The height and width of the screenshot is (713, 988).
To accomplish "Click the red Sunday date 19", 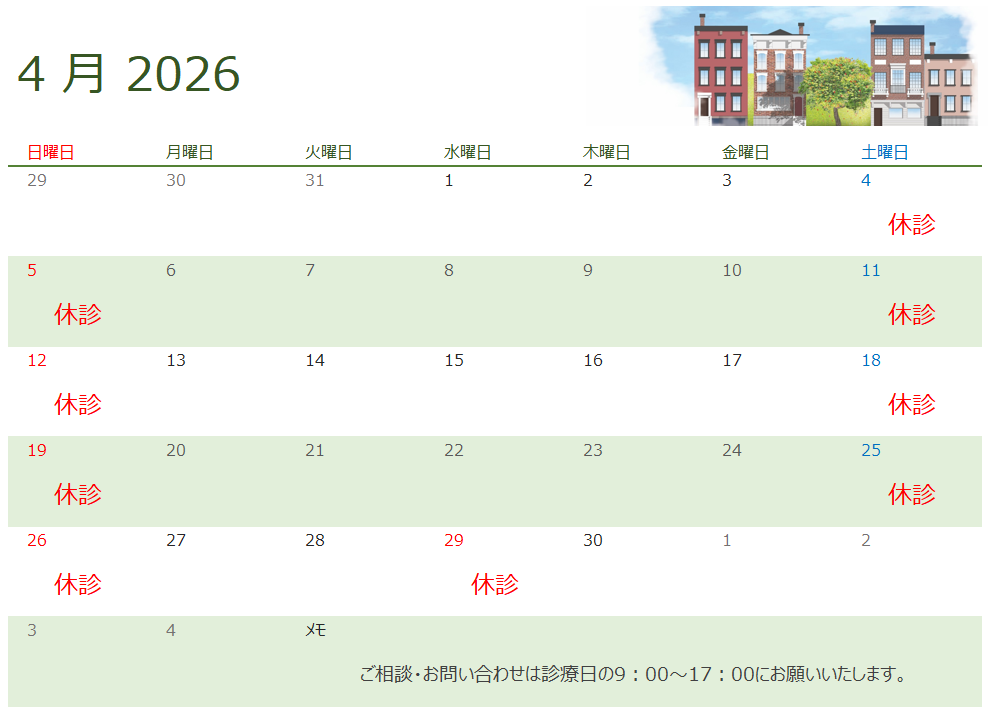I will click(x=37, y=451).
